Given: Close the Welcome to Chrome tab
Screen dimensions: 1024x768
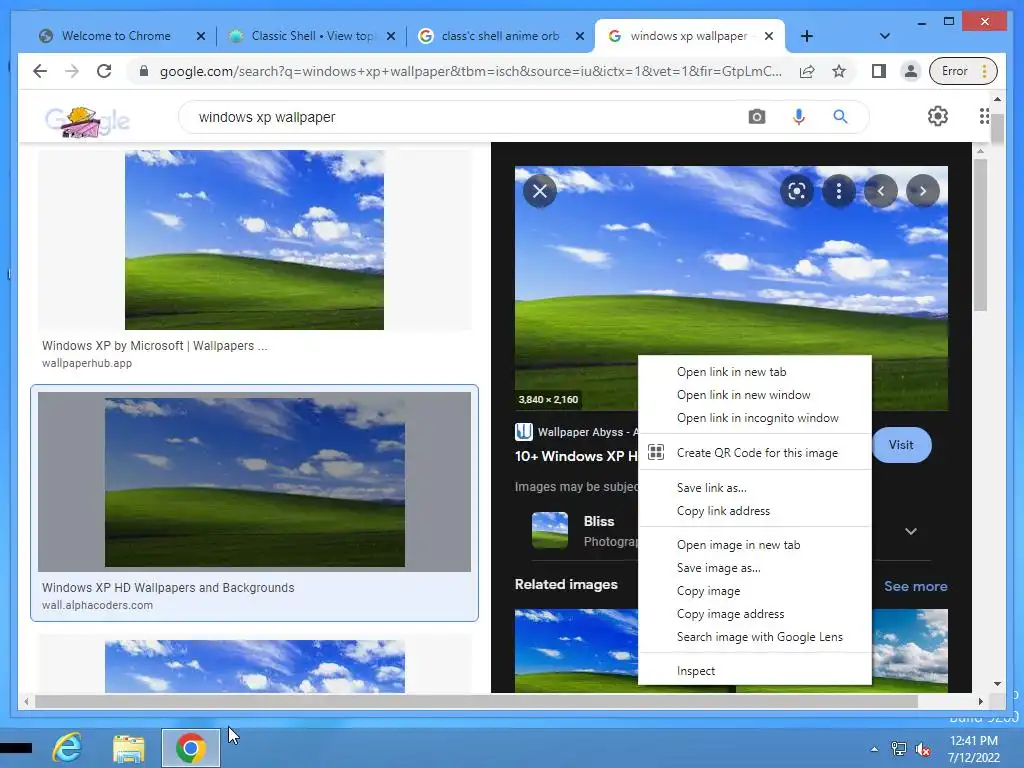Looking at the screenshot, I should [x=201, y=36].
